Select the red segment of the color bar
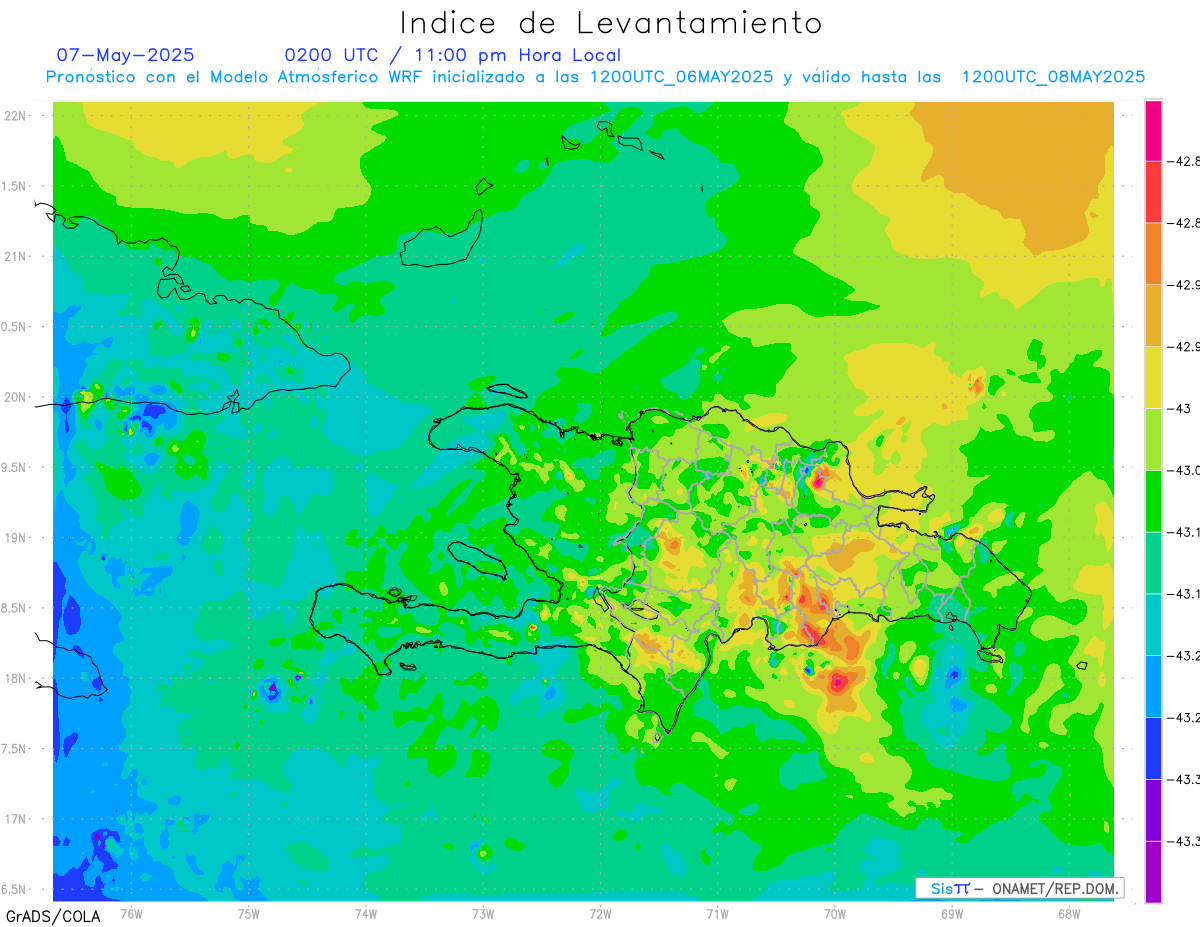Image resolution: width=1200 pixels, height=927 pixels. coord(1153,191)
